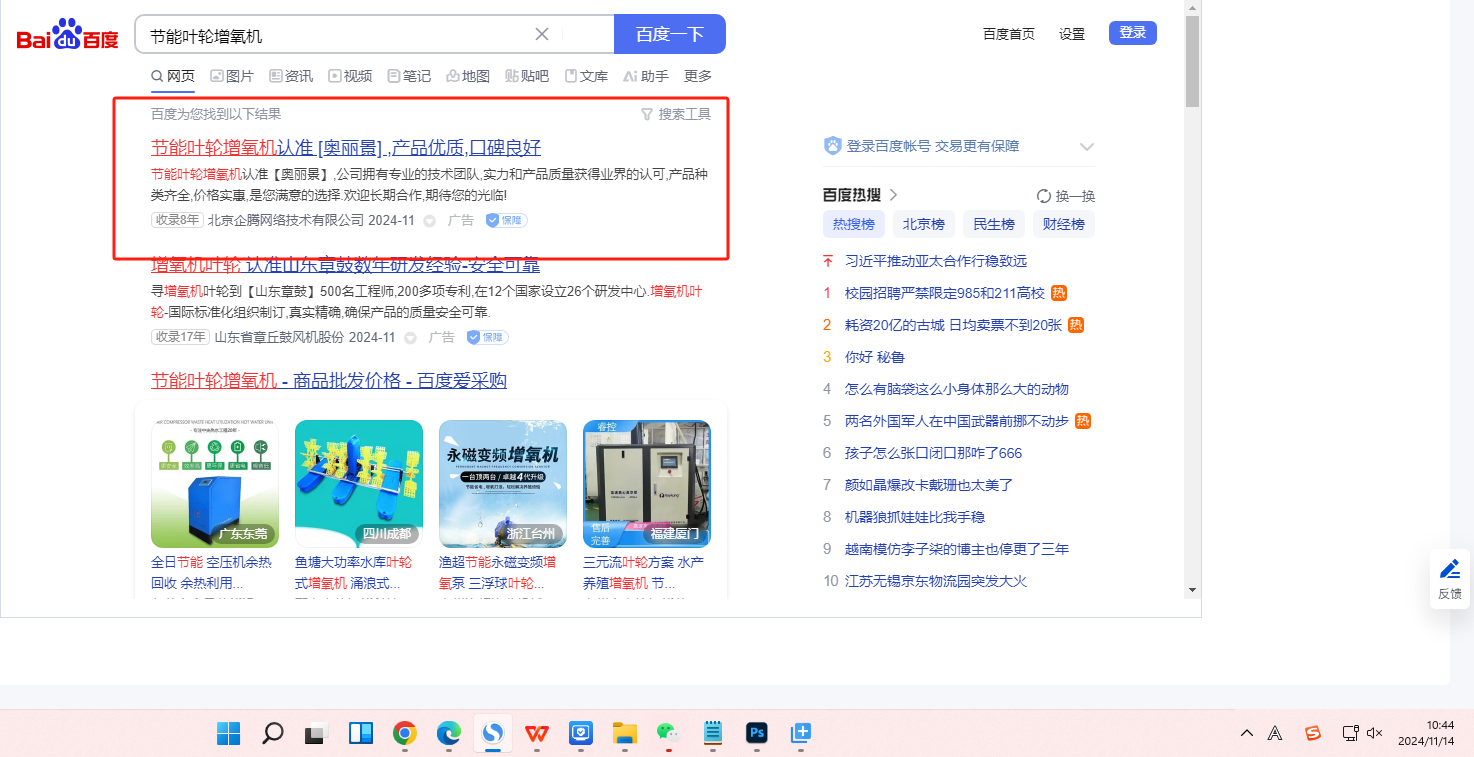Open the 反馈 feedback pencil icon

click(1449, 569)
